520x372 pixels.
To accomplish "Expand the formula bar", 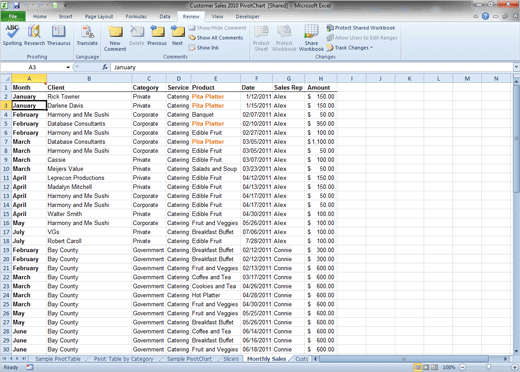I will click(x=516, y=67).
